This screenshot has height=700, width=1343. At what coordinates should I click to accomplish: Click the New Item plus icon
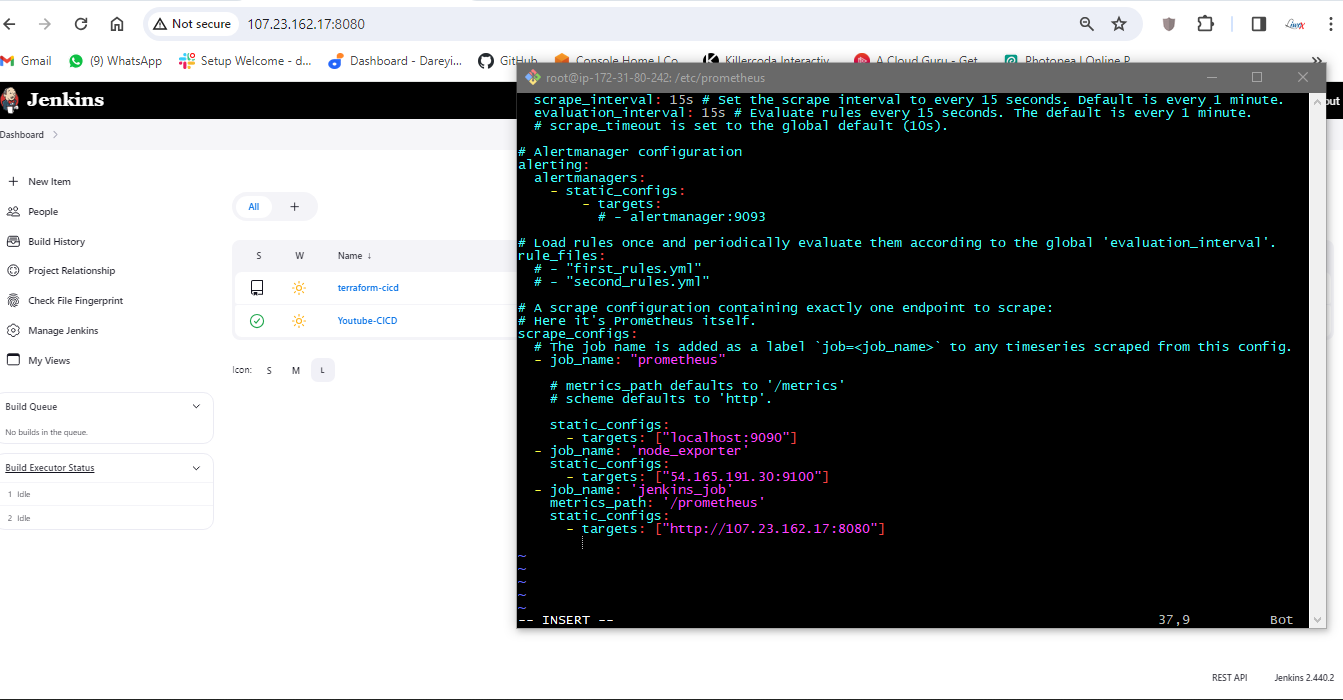coord(13,182)
